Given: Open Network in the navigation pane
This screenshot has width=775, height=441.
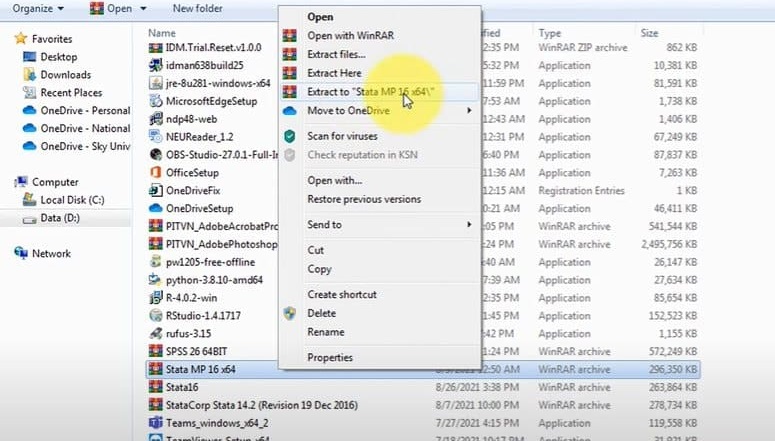Looking at the screenshot, I should (x=51, y=254).
